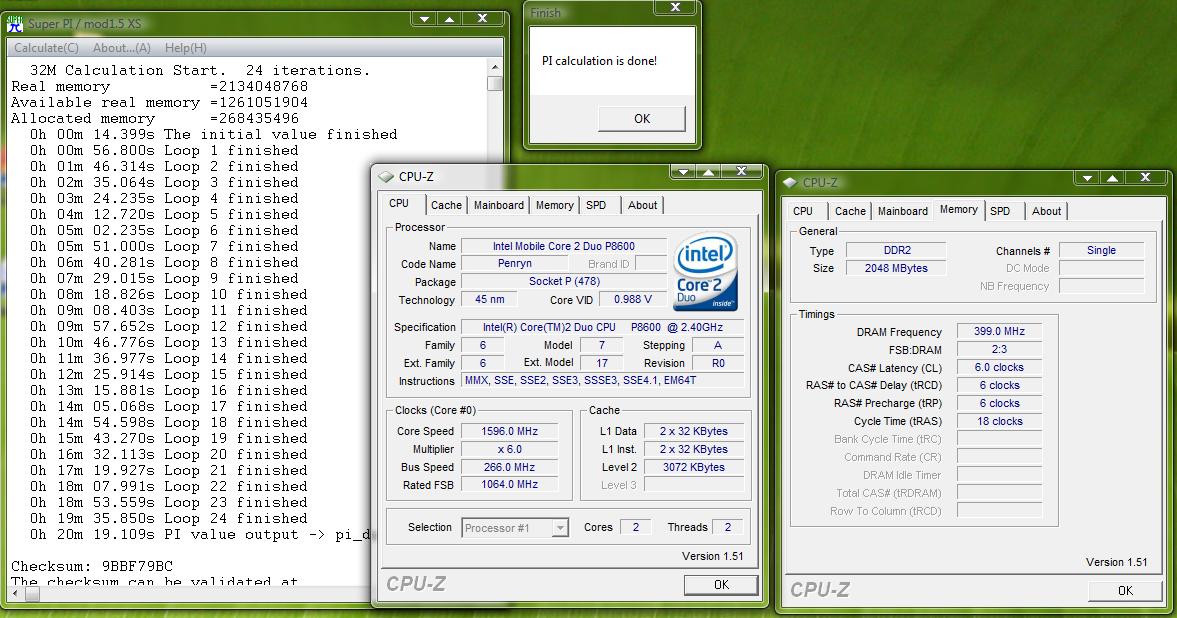Click the CAS# Latency value '6.0 clocks'
The height and width of the screenshot is (618, 1177).
(999, 367)
